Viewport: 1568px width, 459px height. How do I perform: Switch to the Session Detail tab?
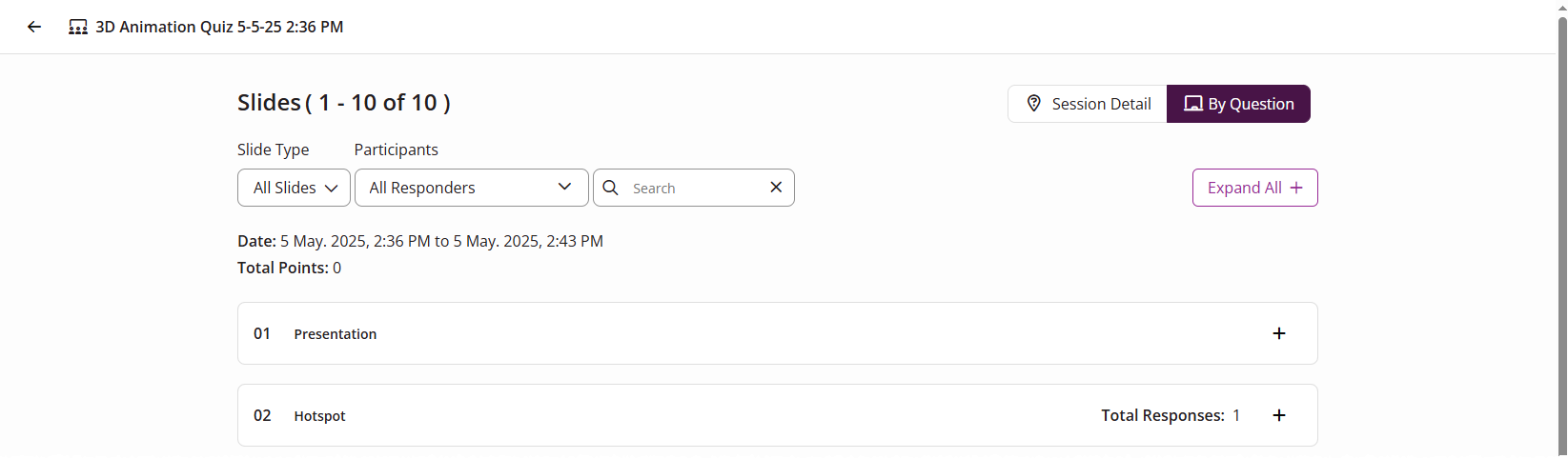point(1088,104)
